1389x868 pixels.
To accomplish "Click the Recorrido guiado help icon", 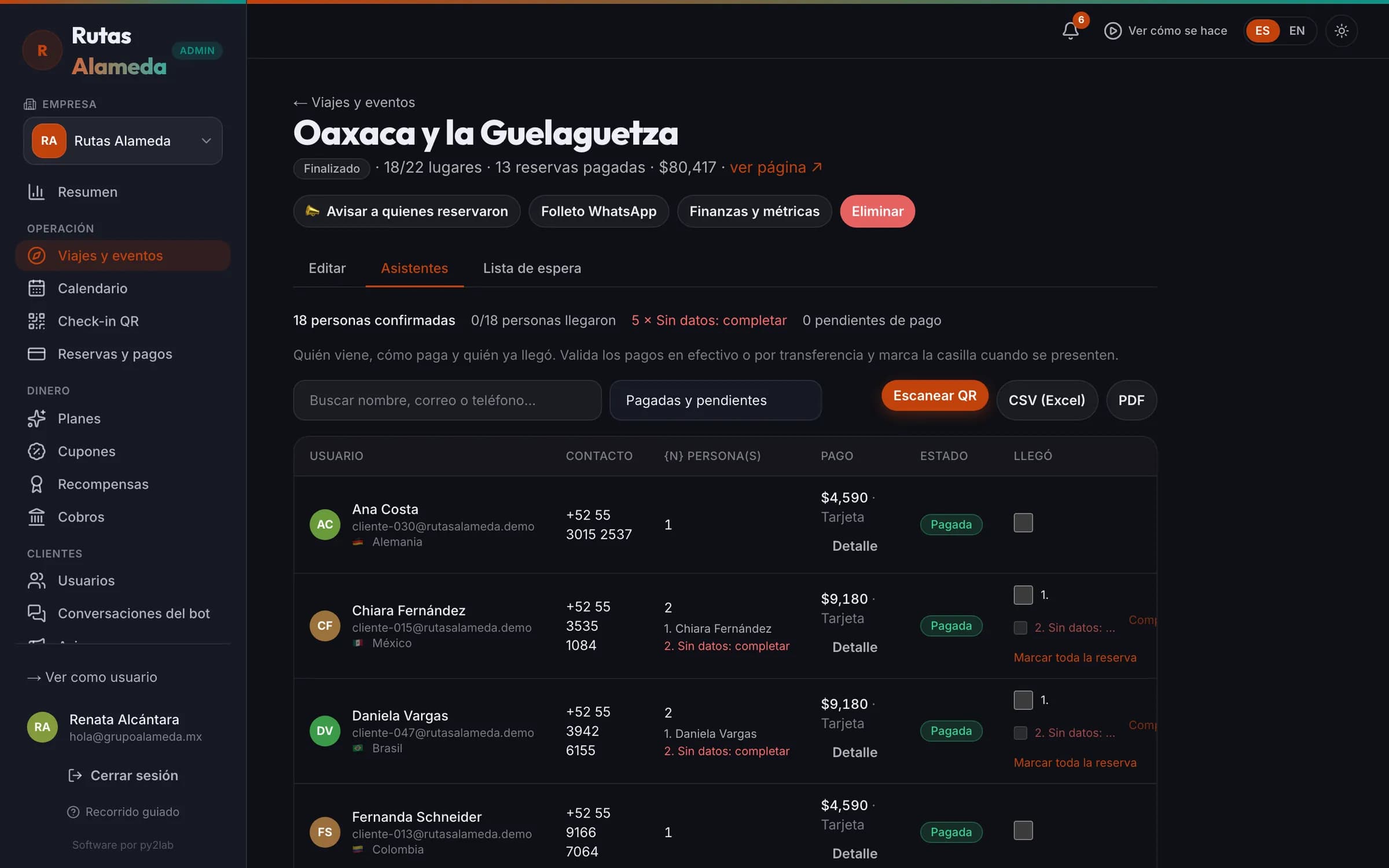I will click(x=73, y=812).
